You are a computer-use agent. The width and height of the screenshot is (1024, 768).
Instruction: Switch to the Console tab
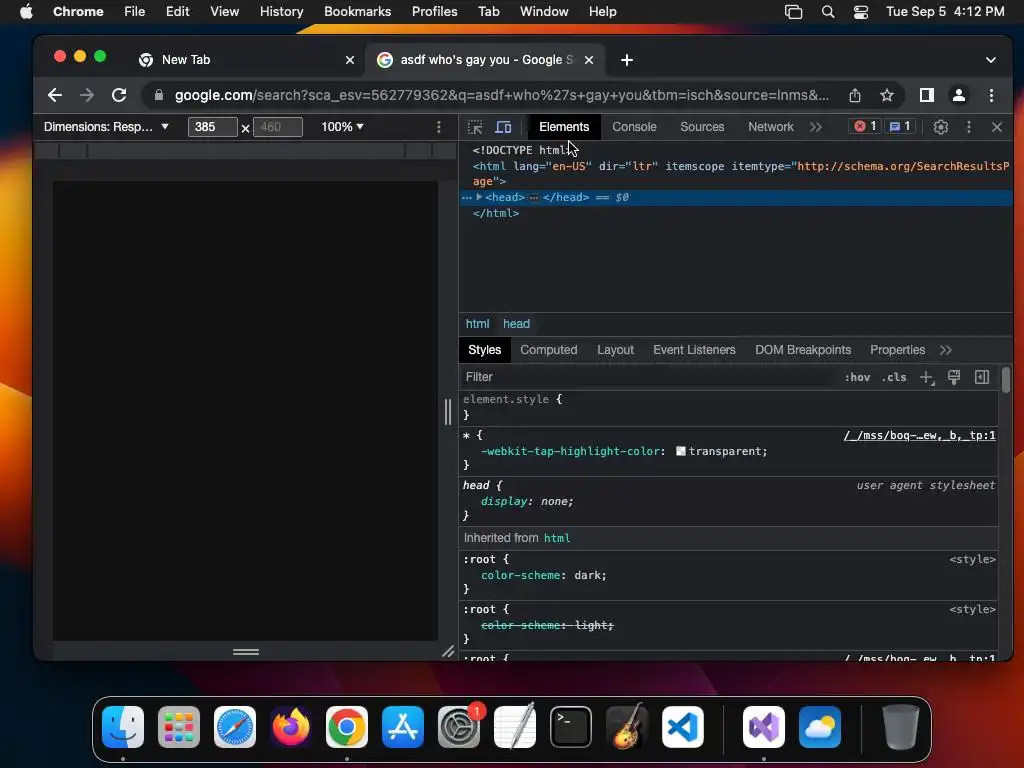coord(634,127)
